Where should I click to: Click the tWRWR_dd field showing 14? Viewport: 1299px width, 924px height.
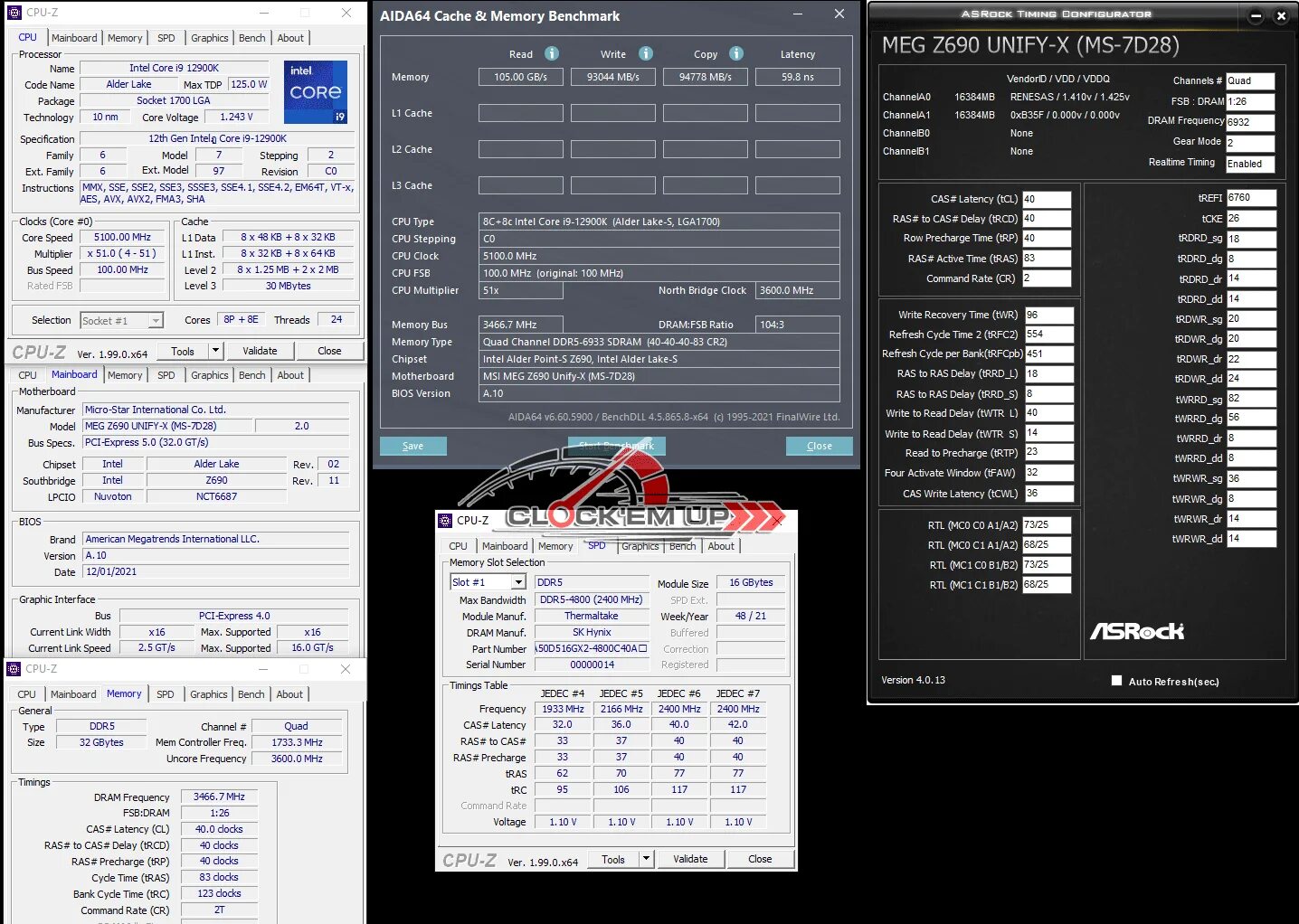(1251, 538)
